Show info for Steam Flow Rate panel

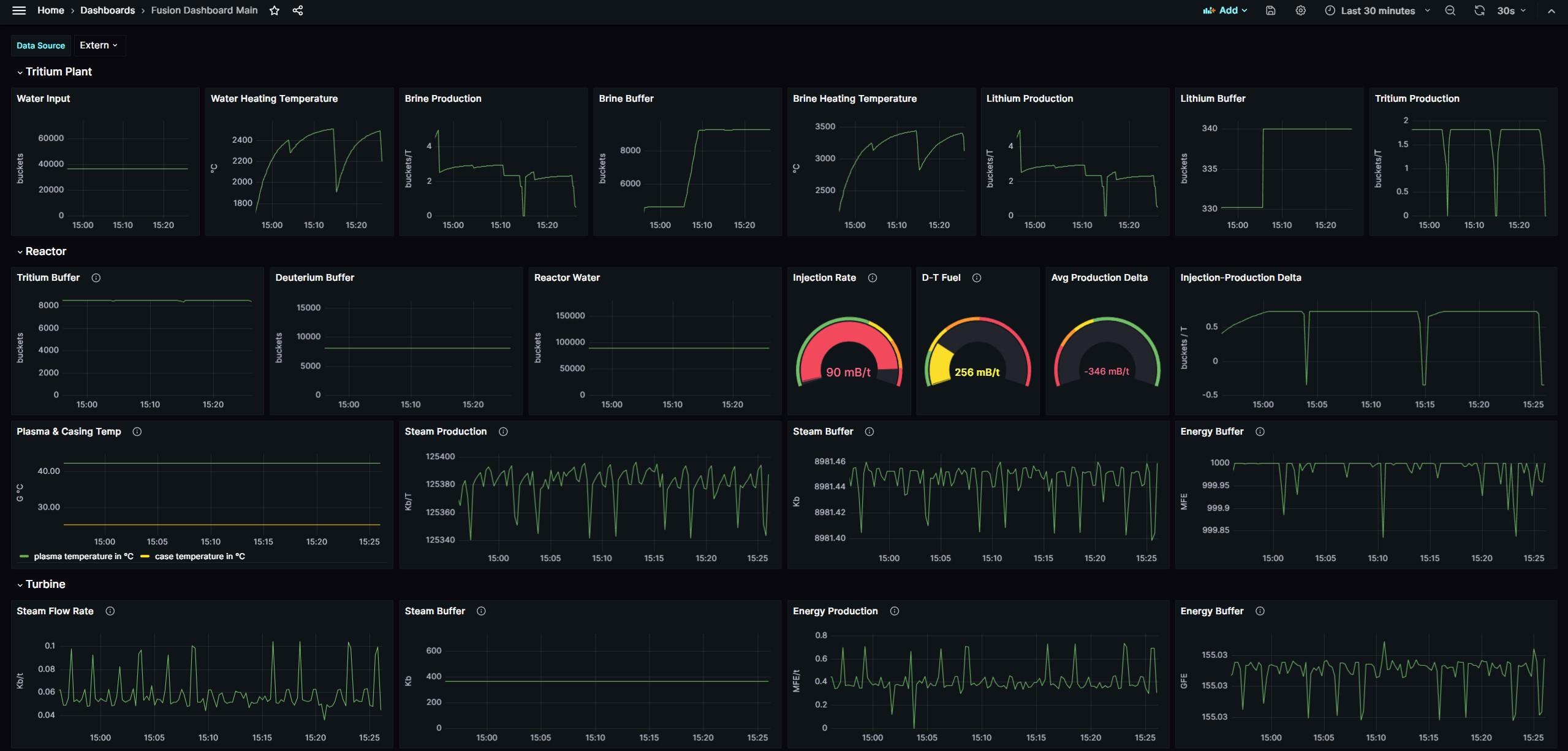[110, 611]
